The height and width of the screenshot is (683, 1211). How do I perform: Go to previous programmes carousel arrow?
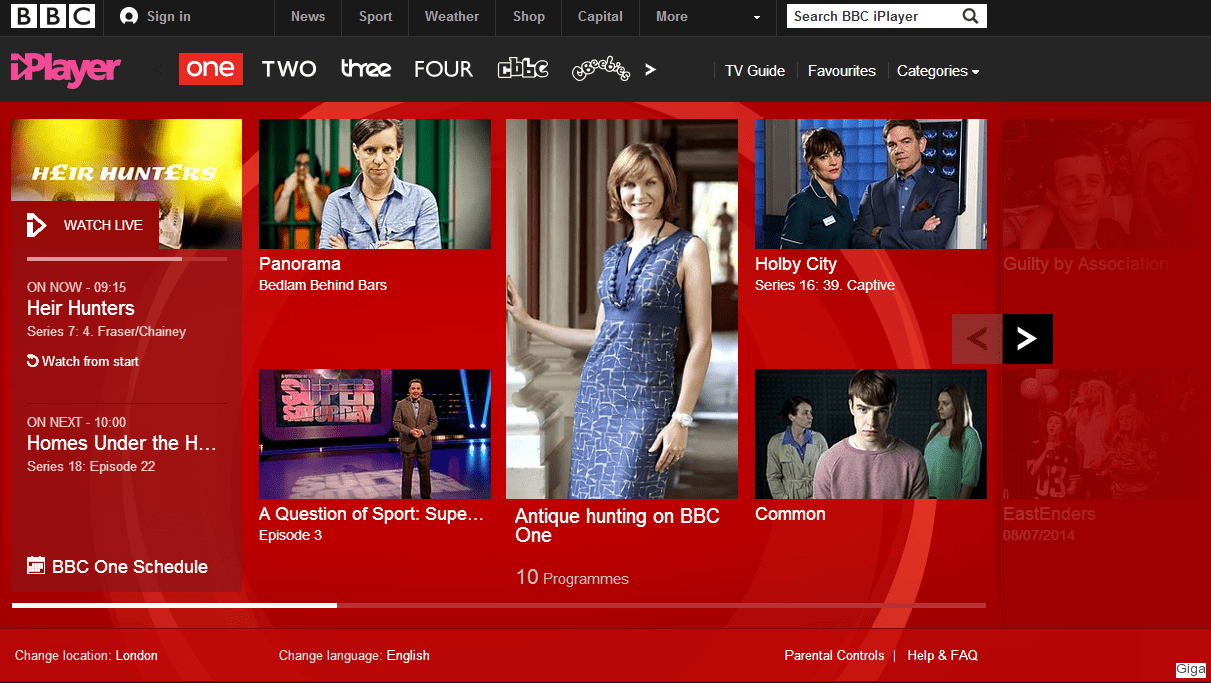pos(977,339)
